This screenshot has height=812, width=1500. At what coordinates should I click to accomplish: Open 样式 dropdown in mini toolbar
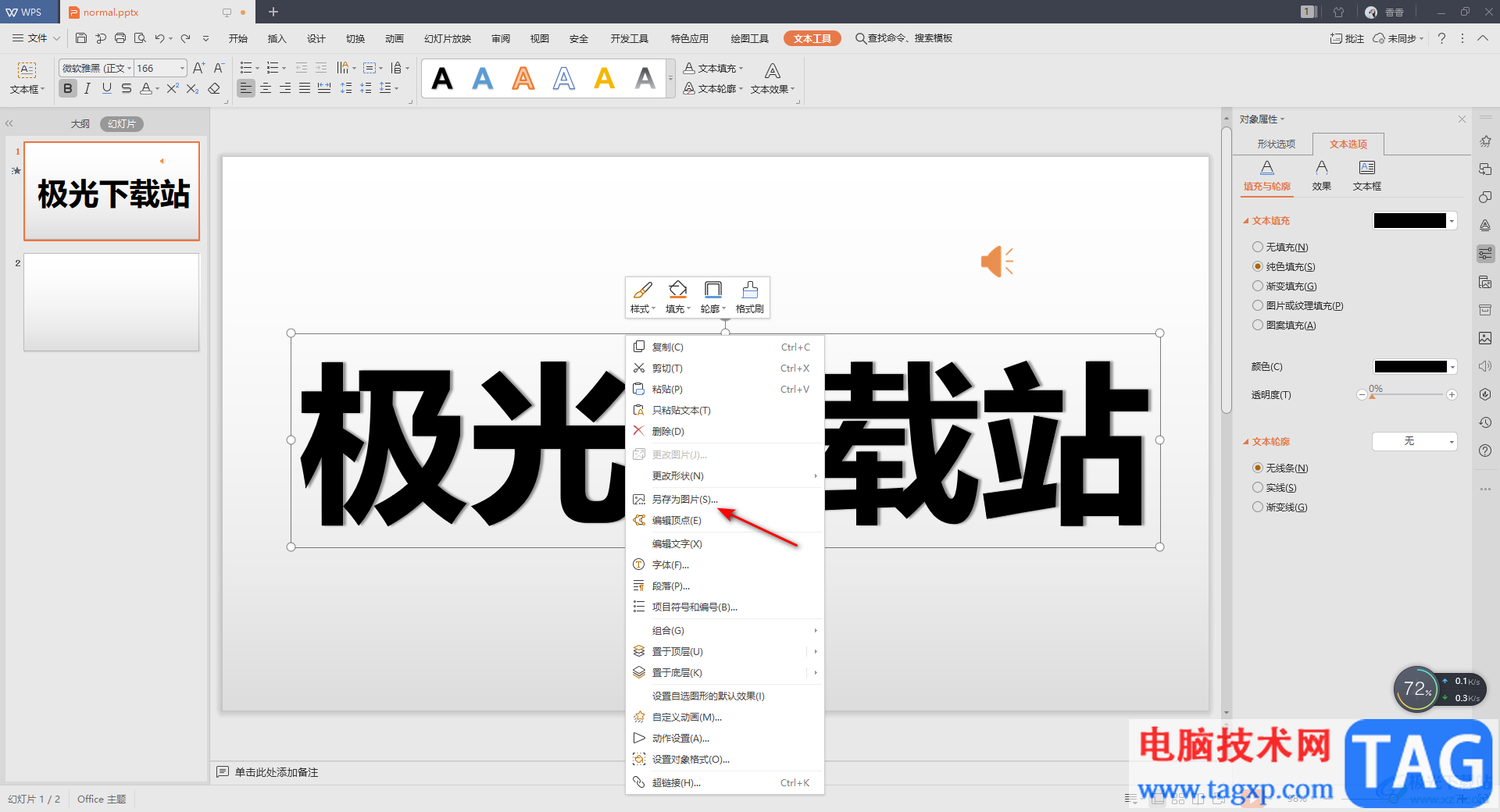pyautogui.click(x=643, y=297)
